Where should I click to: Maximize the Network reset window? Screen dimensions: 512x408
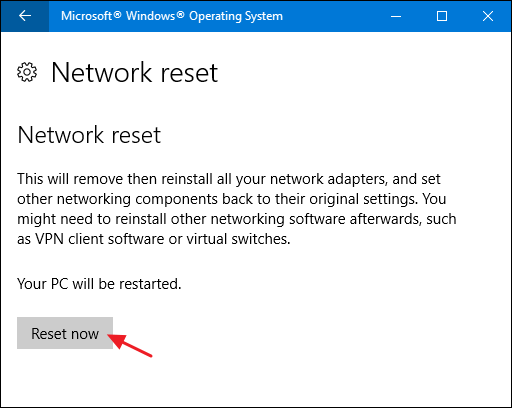(442, 16)
